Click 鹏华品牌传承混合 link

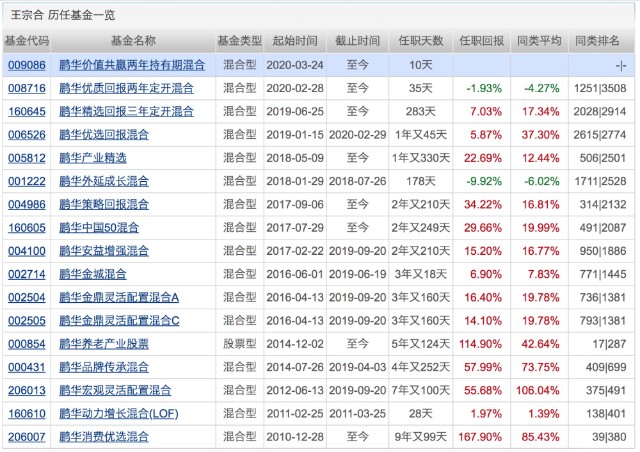(104, 367)
